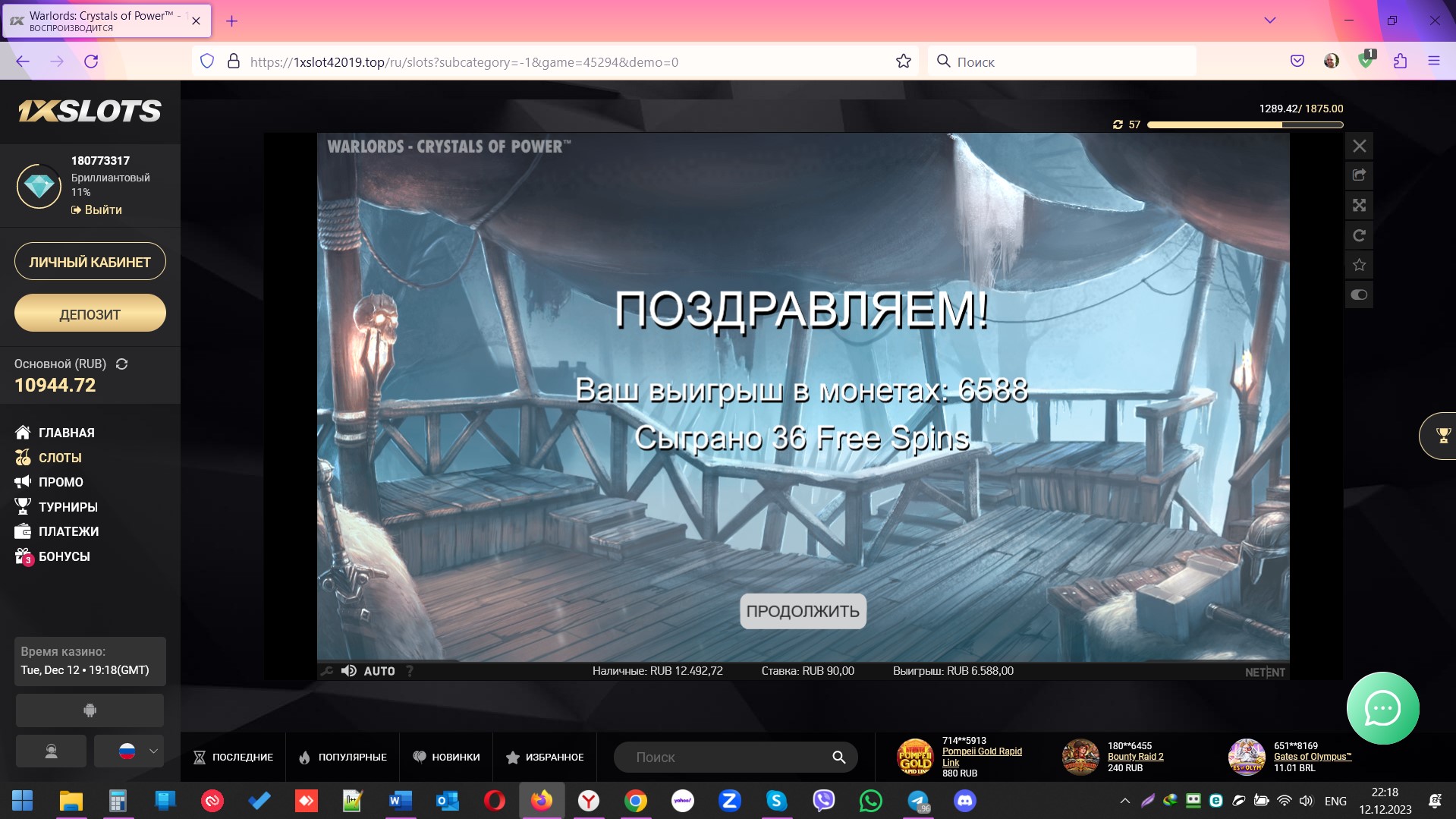The height and width of the screenshot is (819, 1456).
Task: Open a new browser tab
Action: [x=232, y=21]
